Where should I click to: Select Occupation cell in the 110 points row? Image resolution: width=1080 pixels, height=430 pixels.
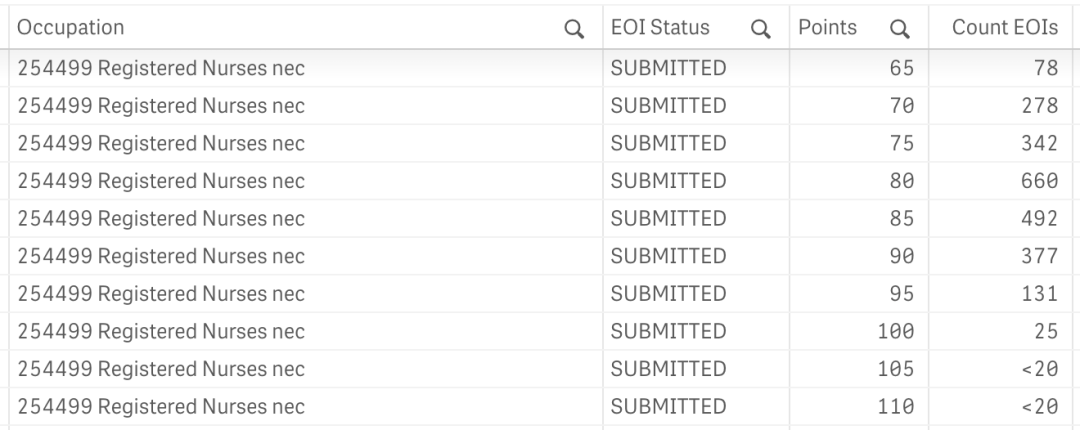[x=306, y=406]
